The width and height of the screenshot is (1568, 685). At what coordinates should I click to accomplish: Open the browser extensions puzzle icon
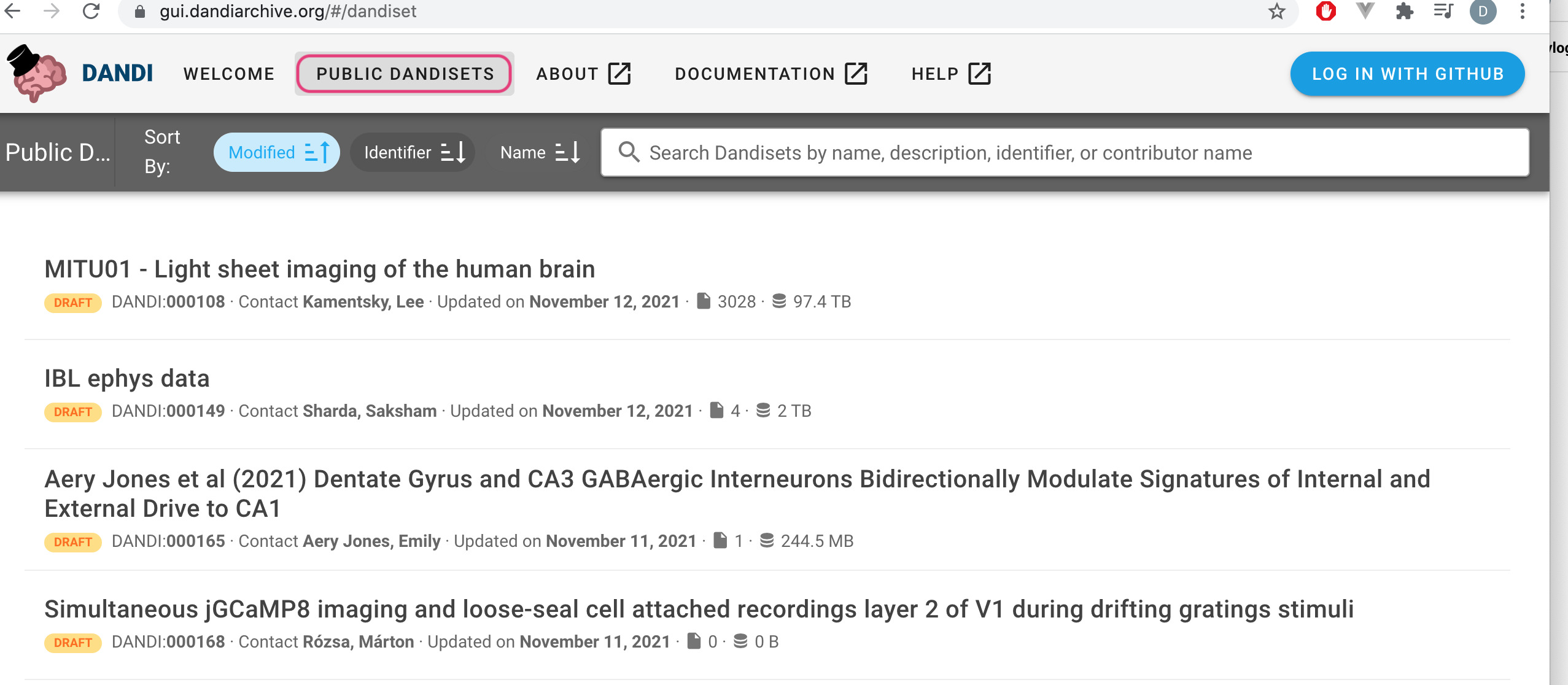click(1404, 11)
